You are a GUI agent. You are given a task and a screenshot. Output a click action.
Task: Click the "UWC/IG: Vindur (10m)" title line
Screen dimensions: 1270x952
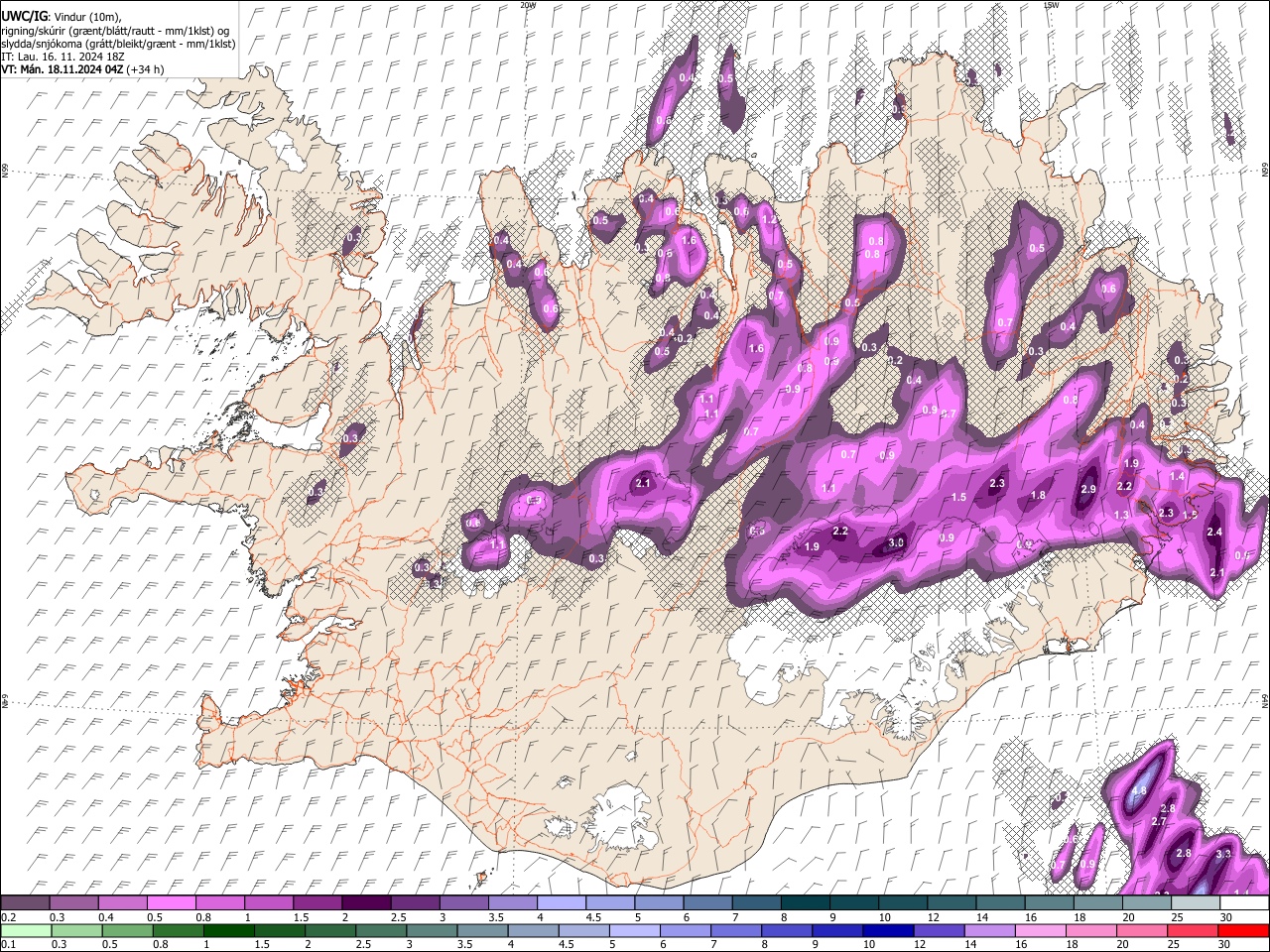click(62, 16)
